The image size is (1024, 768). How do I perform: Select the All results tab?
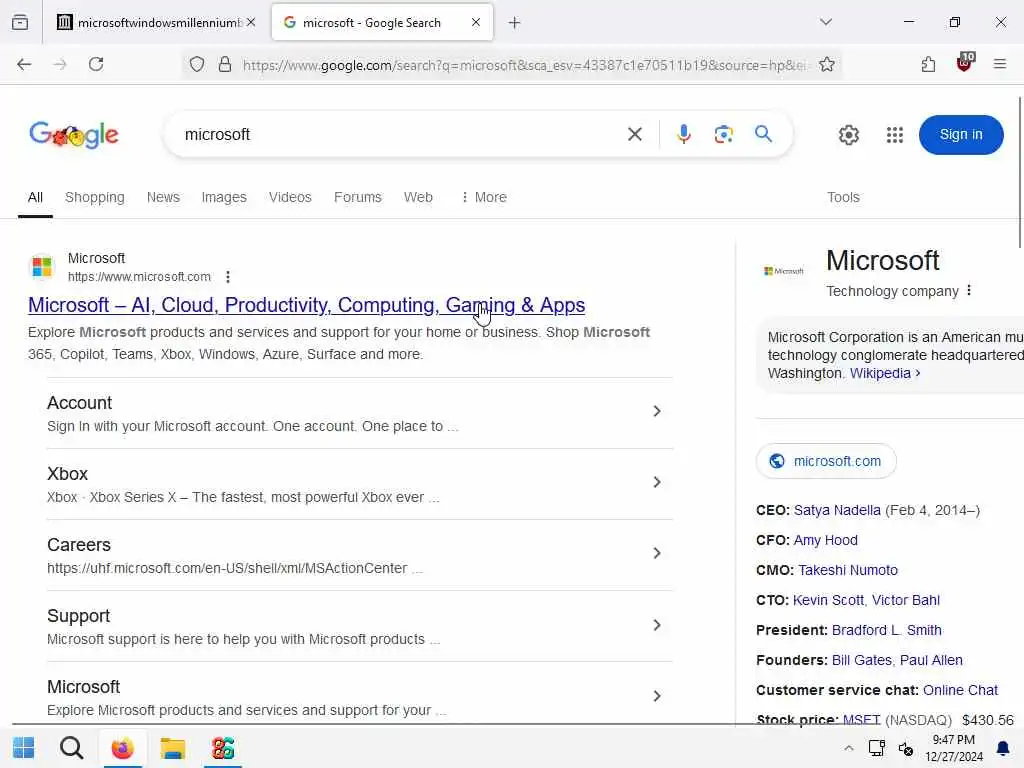35,197
